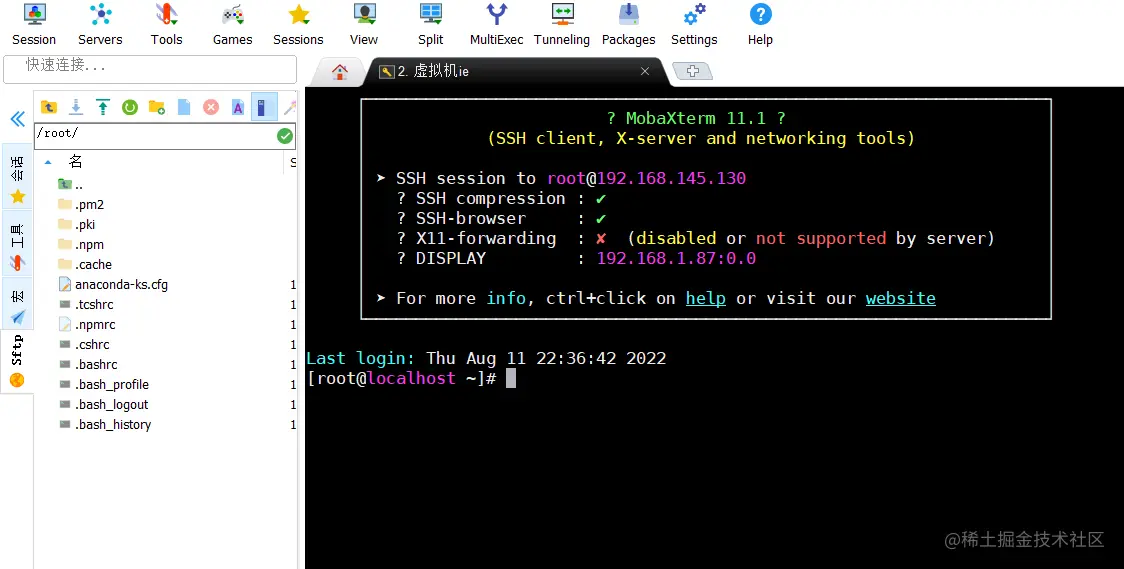This screenshot has width=1124, height=569.
Task: Click the green checkmark beside path
Action: click(285, 135)
